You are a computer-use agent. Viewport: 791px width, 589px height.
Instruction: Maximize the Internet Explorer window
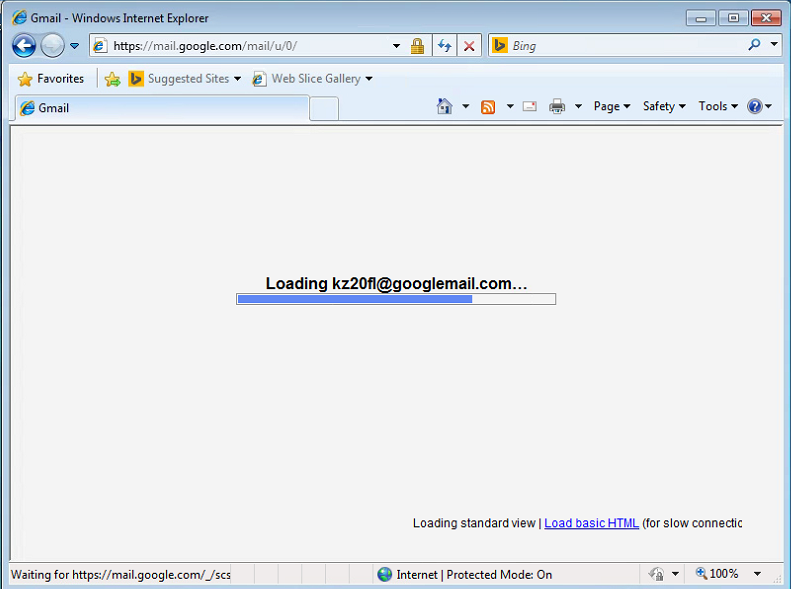733,18
